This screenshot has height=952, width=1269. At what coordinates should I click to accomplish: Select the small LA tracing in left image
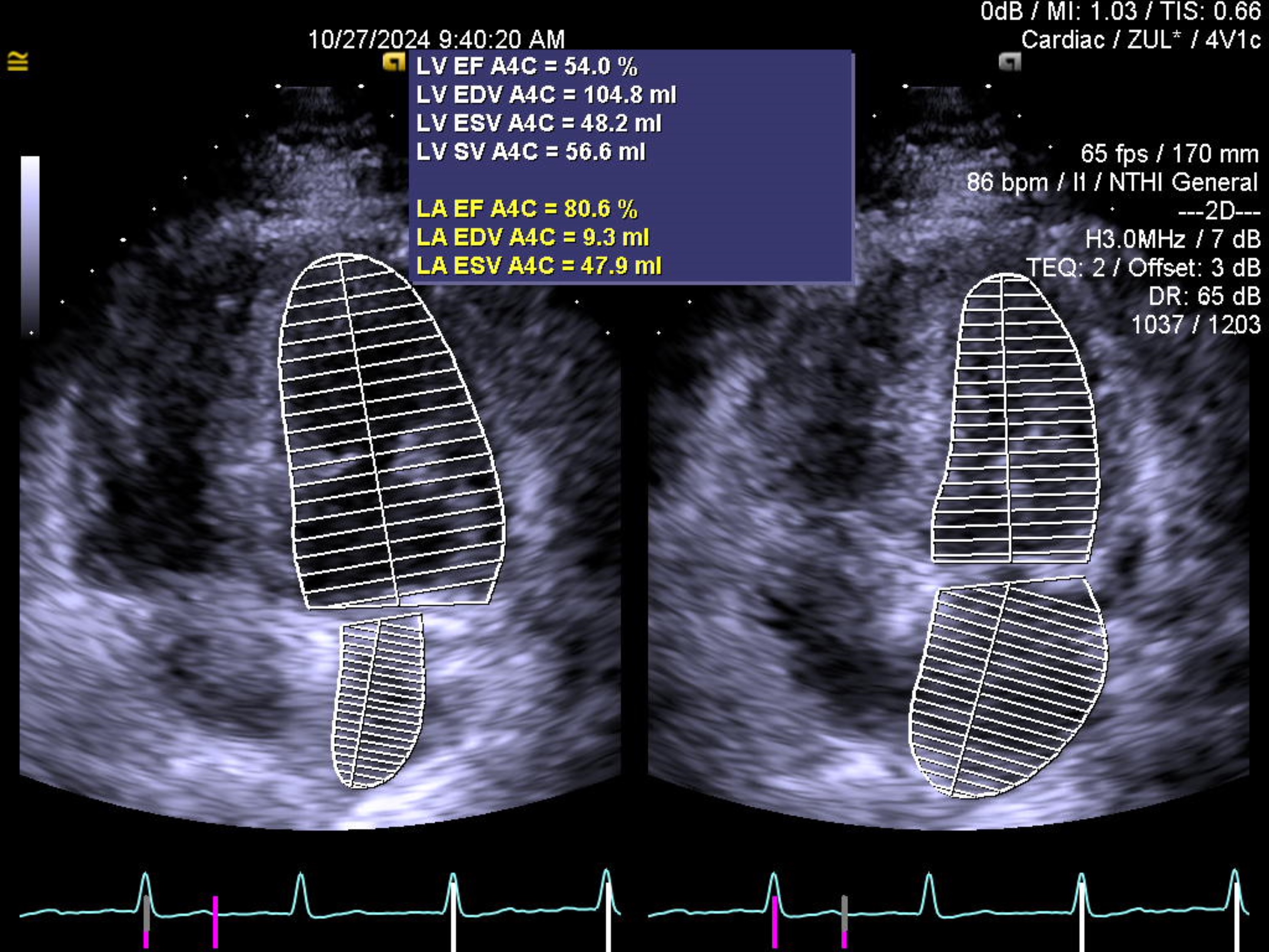coord(379,701)
